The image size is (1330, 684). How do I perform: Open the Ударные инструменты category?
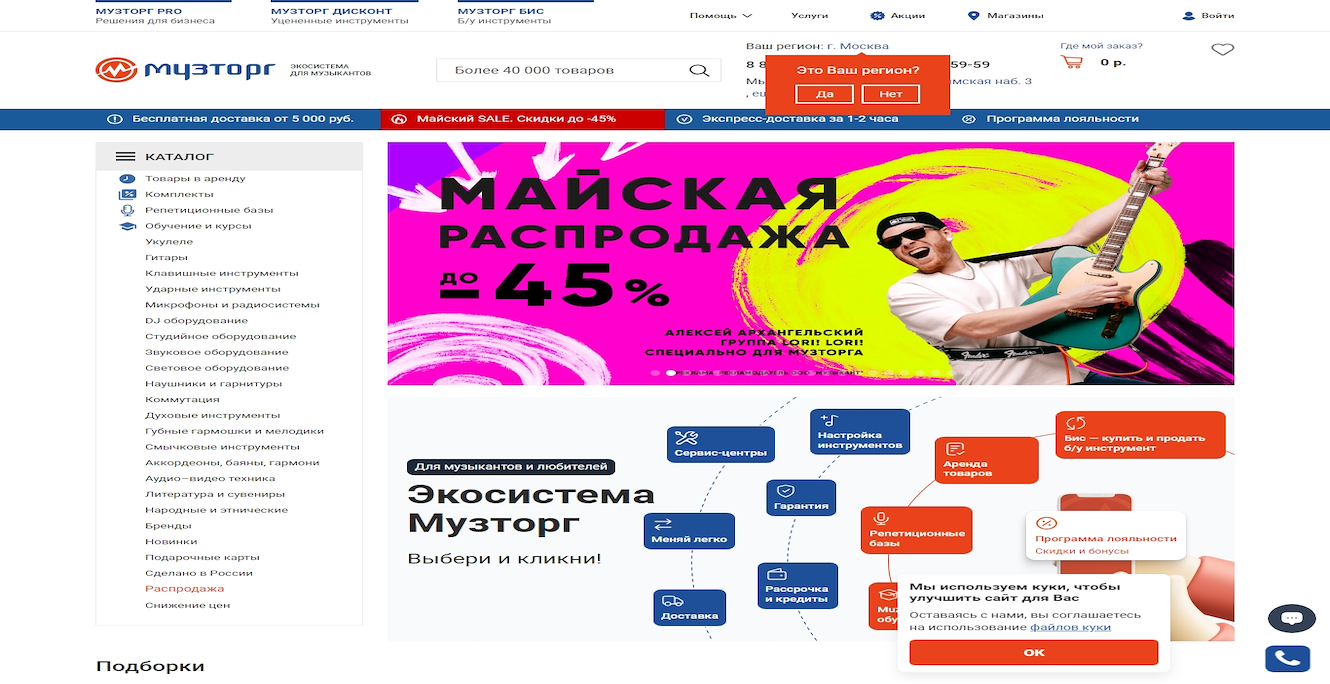click(x=213, y=289)
